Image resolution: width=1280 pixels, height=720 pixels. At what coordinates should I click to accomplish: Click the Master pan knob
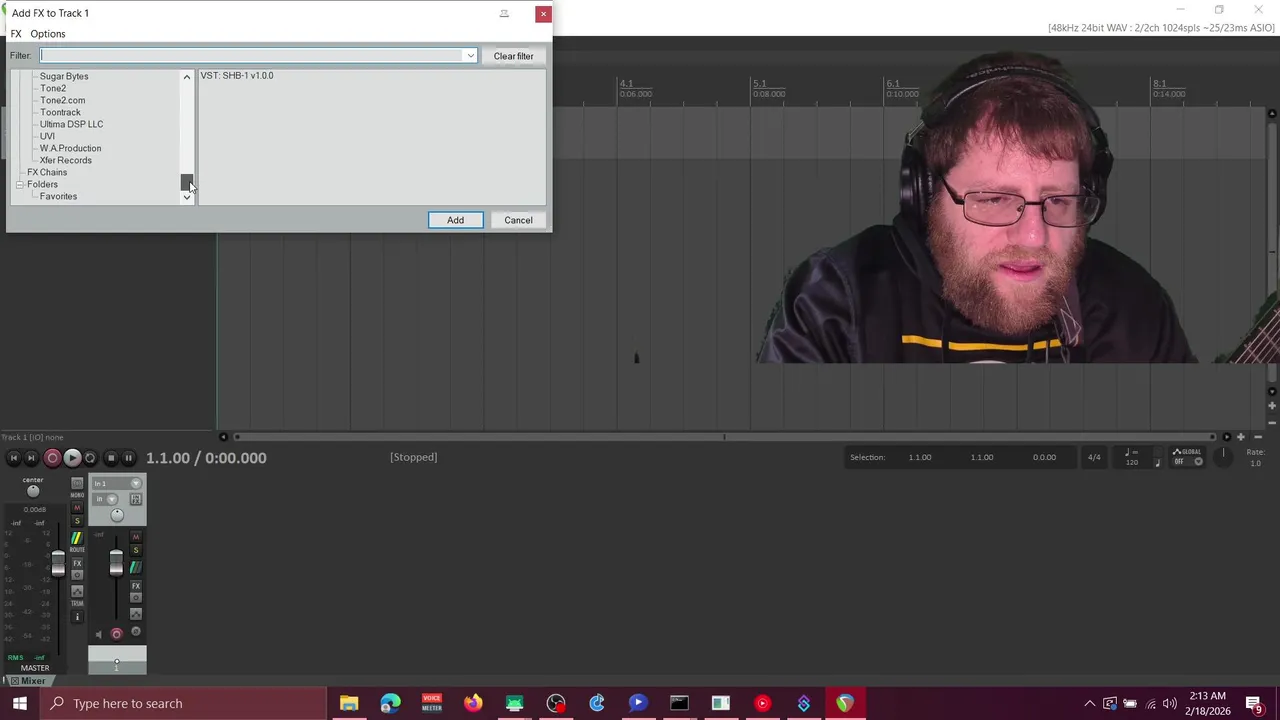tap(33, 491)
